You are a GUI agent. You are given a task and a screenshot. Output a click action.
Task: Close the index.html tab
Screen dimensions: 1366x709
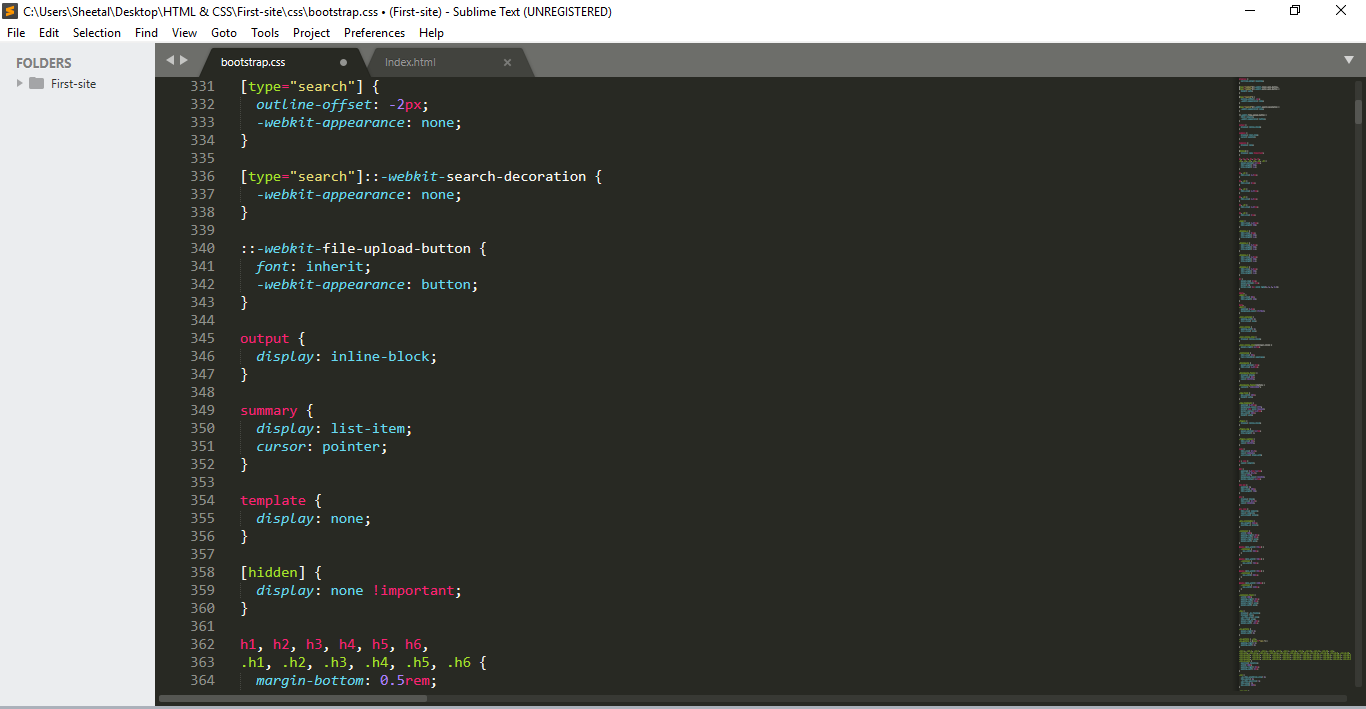pyautogui.click(x=507, y=62)
